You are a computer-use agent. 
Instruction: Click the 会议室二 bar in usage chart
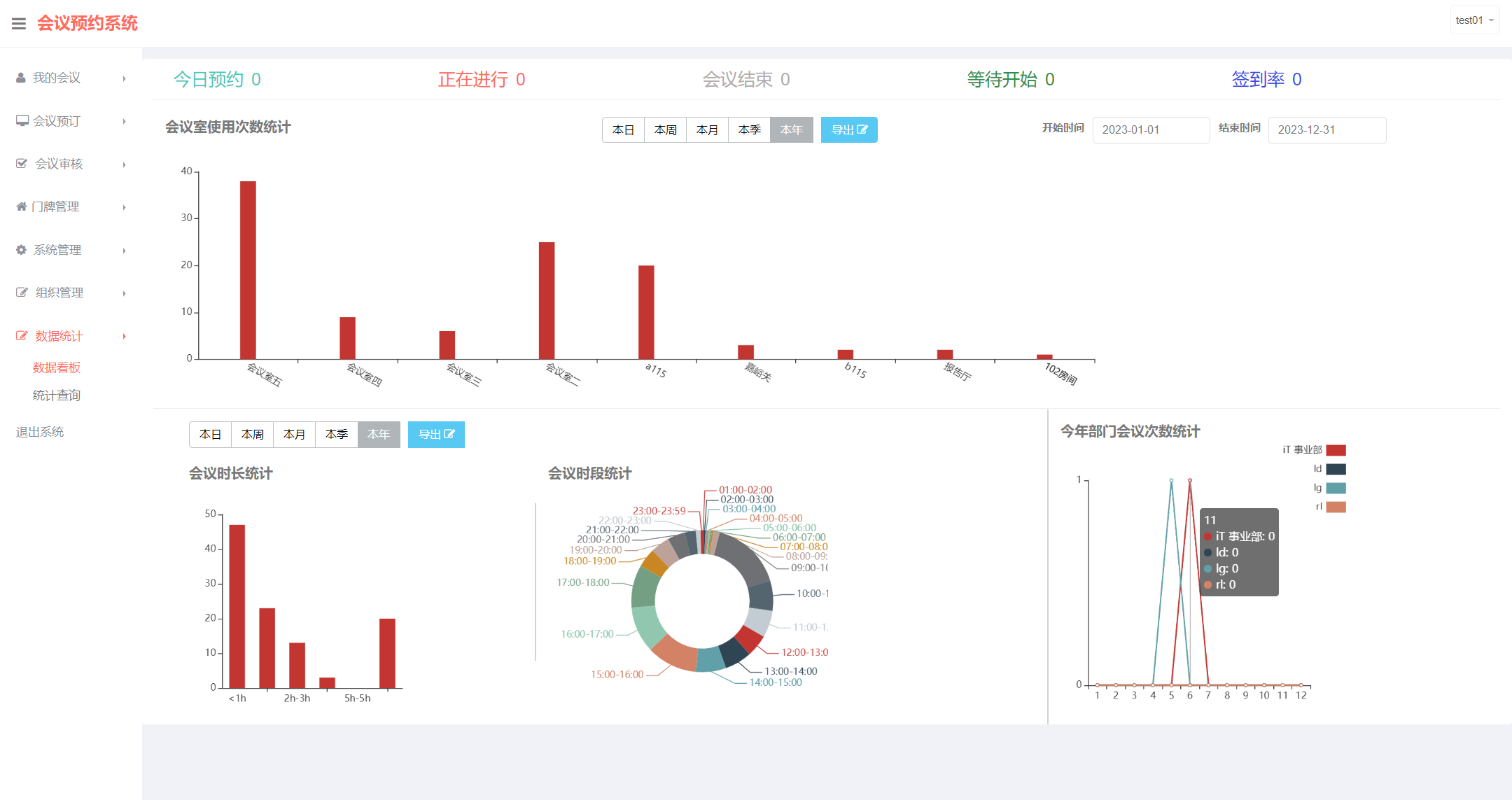click(547, 301)
